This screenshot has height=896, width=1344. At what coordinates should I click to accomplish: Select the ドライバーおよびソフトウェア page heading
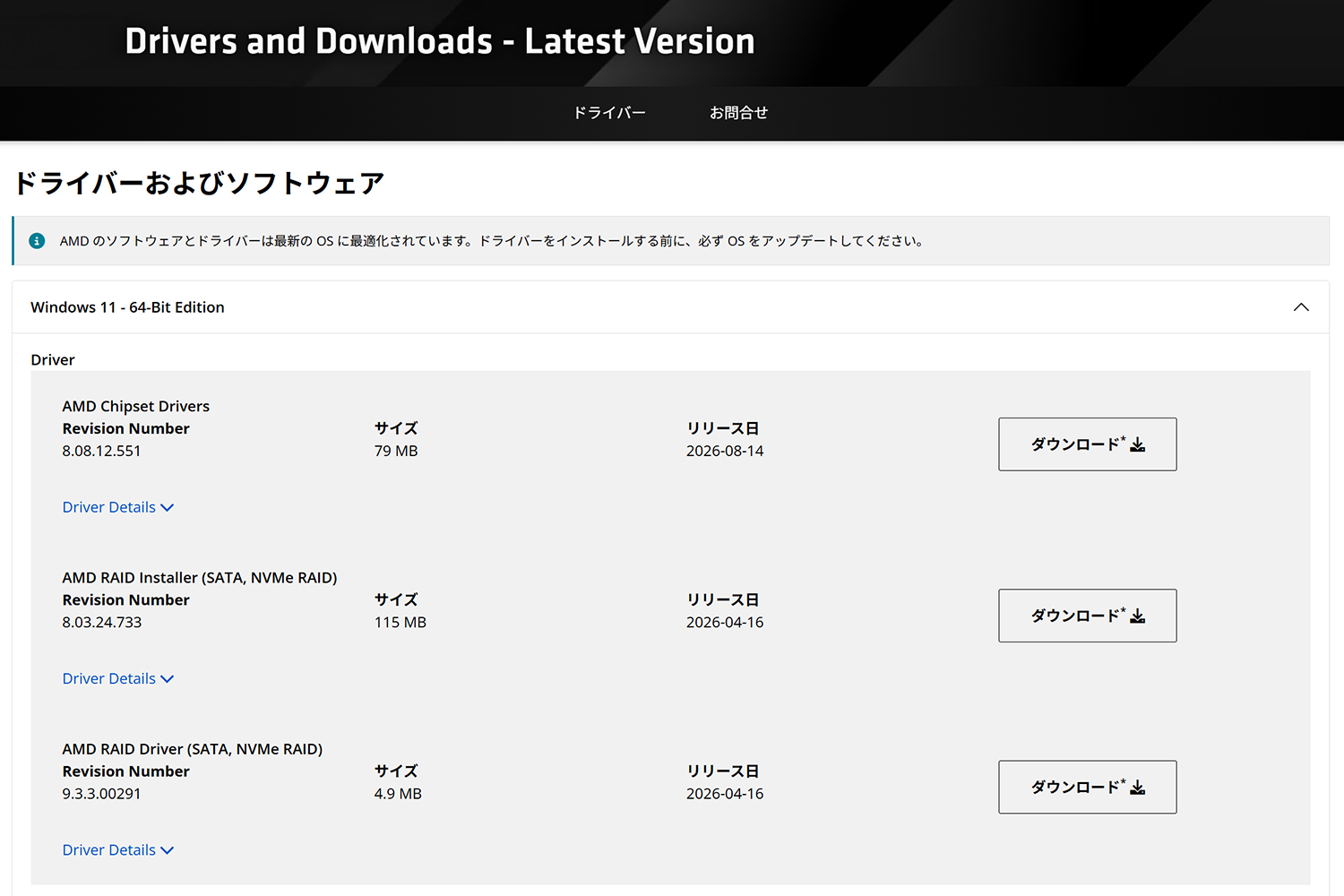point(199,183)
